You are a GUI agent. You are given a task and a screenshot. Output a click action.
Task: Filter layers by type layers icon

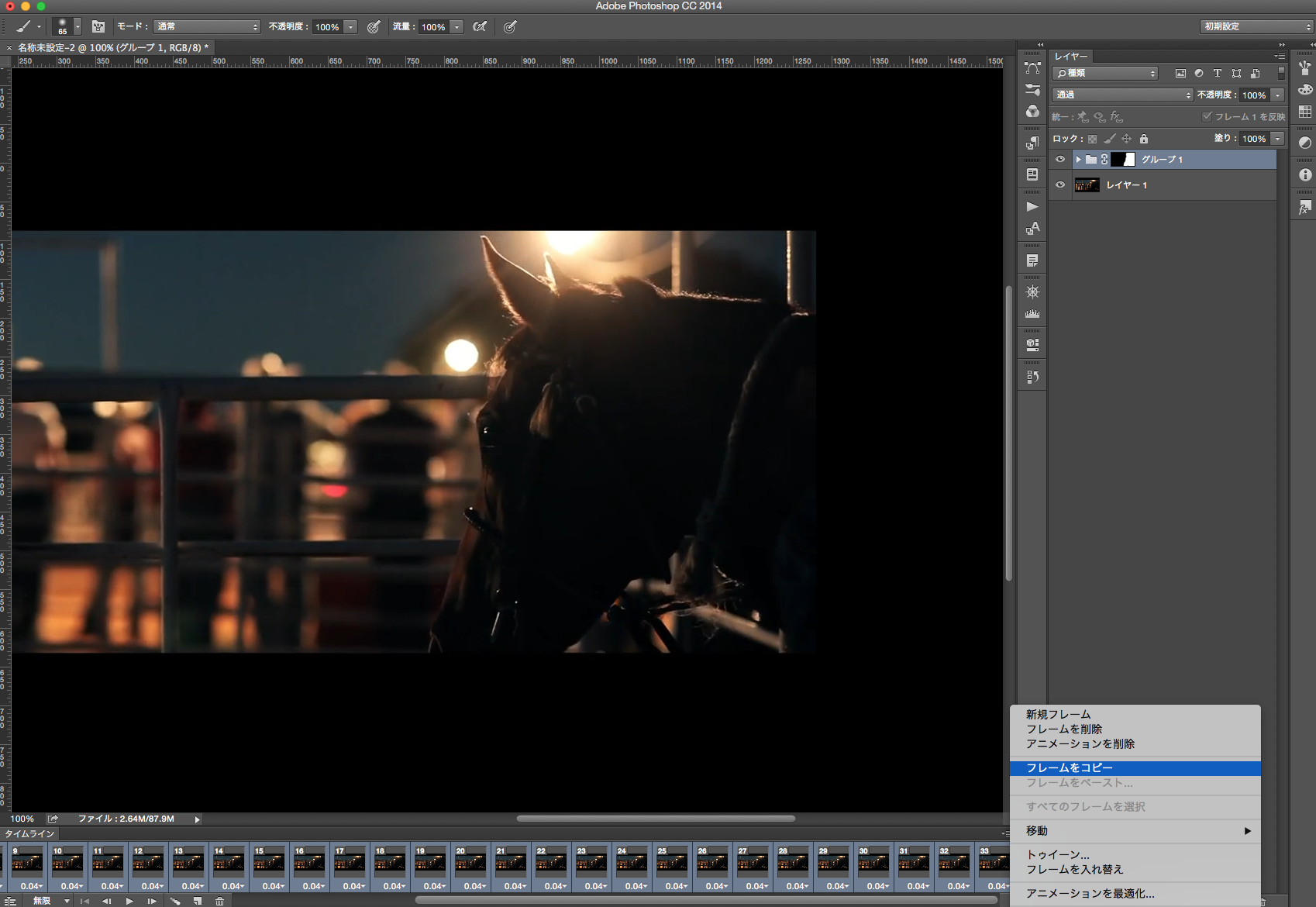(1218, 74)
